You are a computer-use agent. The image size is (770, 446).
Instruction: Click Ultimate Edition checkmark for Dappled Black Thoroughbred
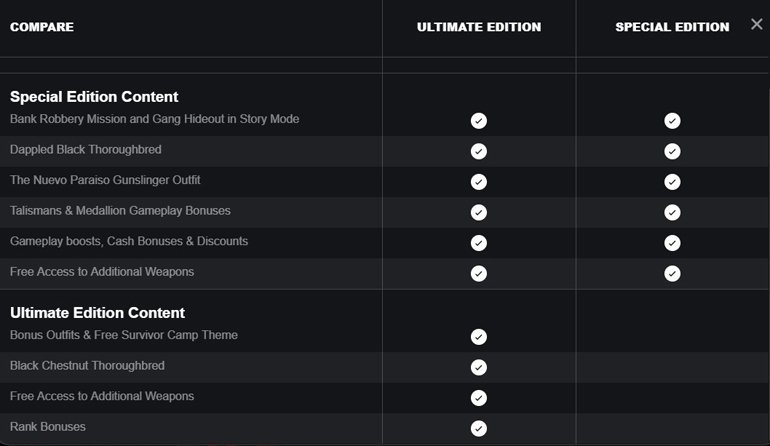[478, 151]
